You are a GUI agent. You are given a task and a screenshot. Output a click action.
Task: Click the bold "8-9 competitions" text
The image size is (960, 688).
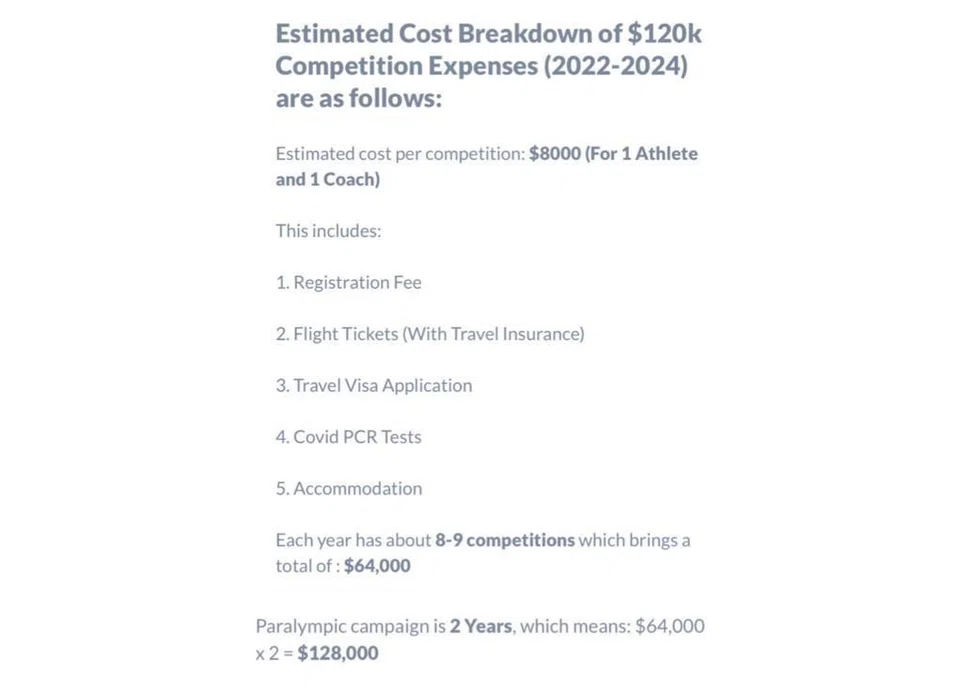click(x=505, y=540)
